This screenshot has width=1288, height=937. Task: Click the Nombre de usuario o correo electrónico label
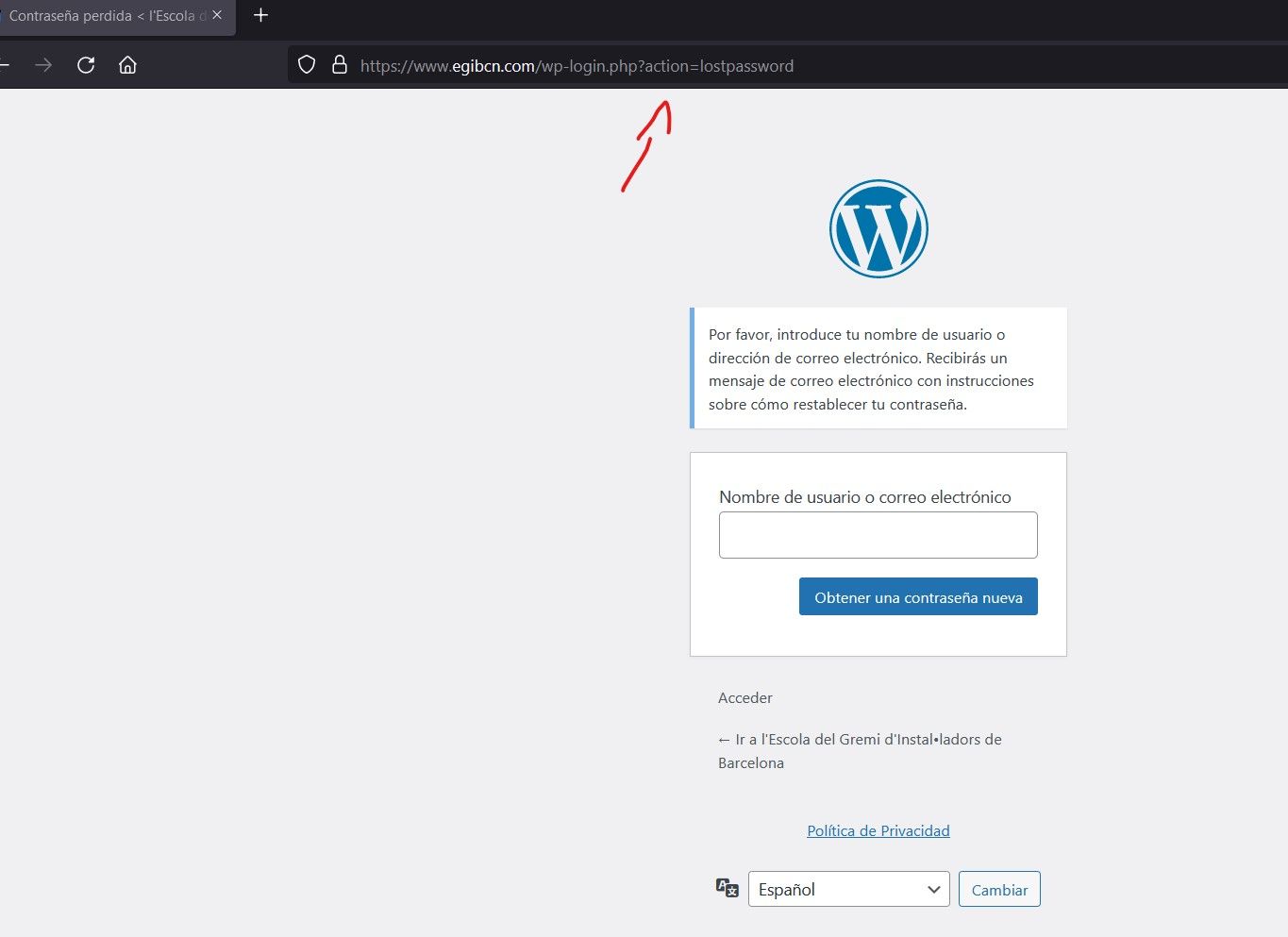865,497
